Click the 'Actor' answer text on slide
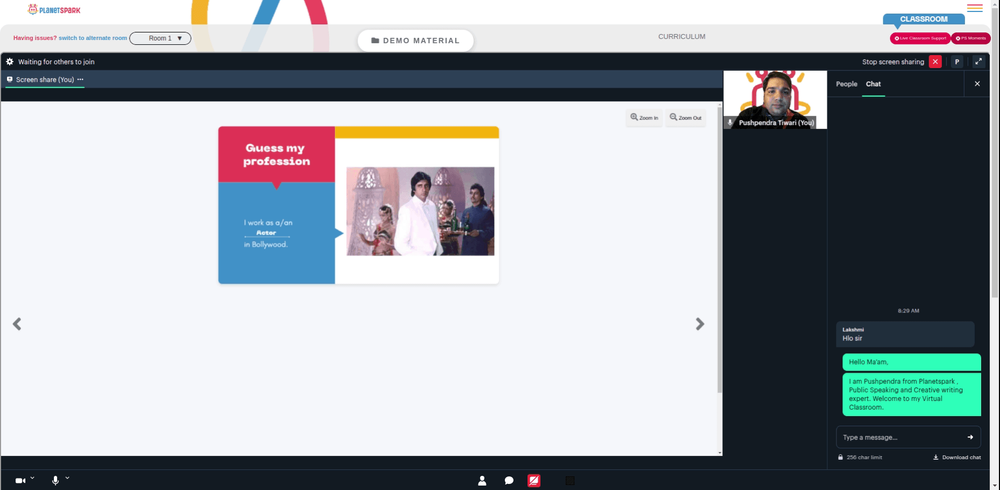Viewport: 1000px width, 490px height. [x=266, y=233]
